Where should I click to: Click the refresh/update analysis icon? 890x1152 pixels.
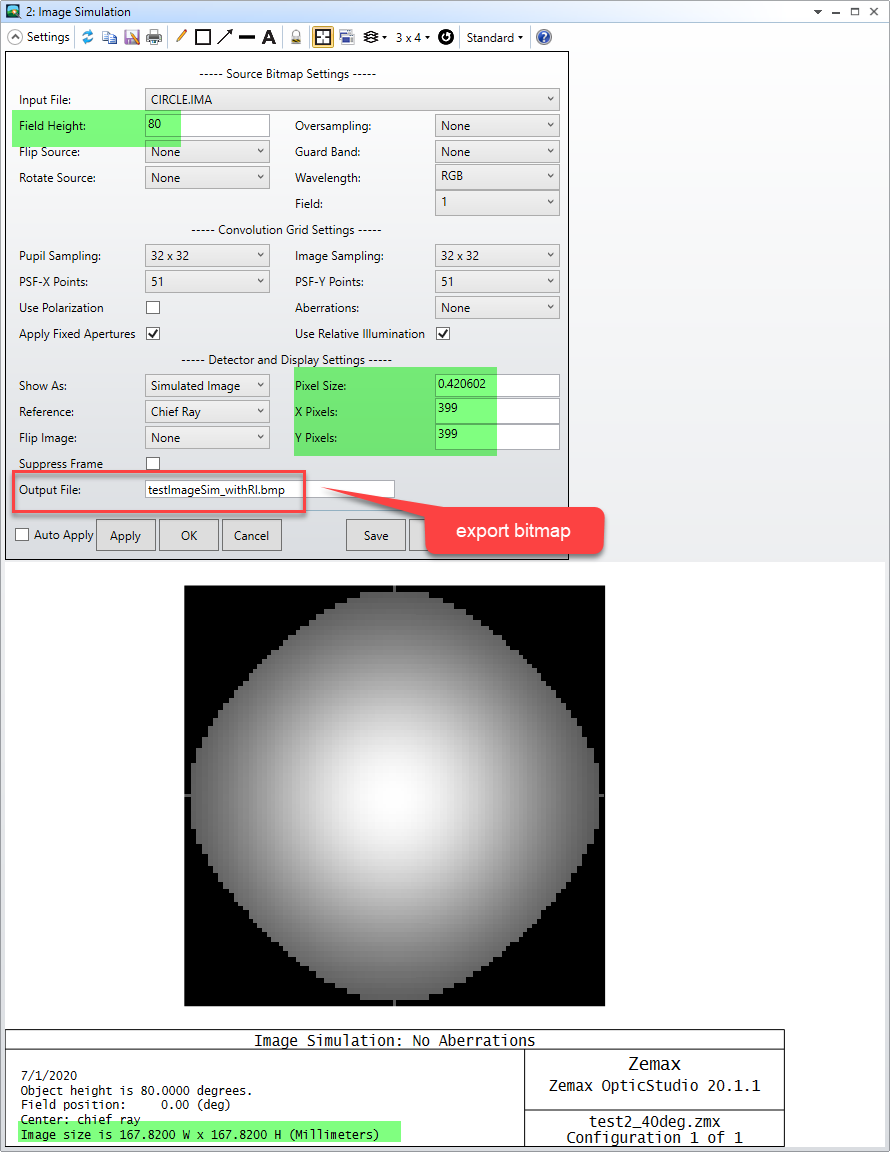pos(87,37)
